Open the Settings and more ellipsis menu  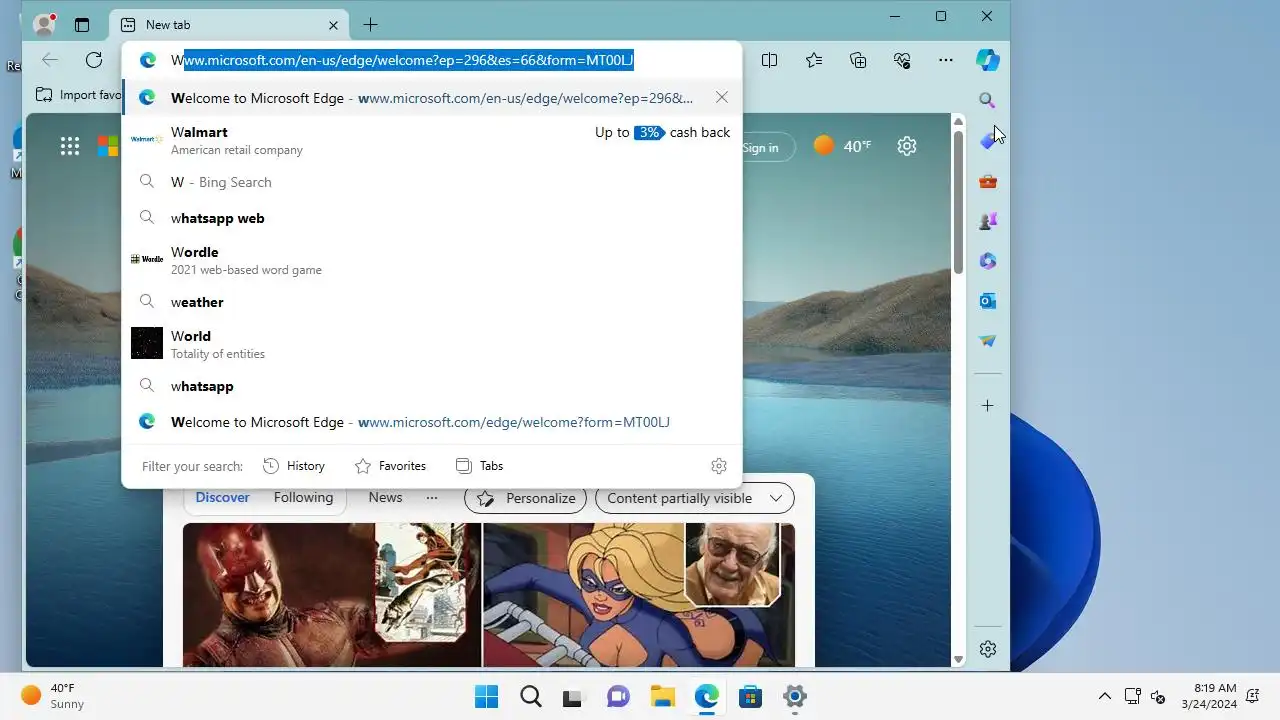pyautogui.click(x=946, y=60)
